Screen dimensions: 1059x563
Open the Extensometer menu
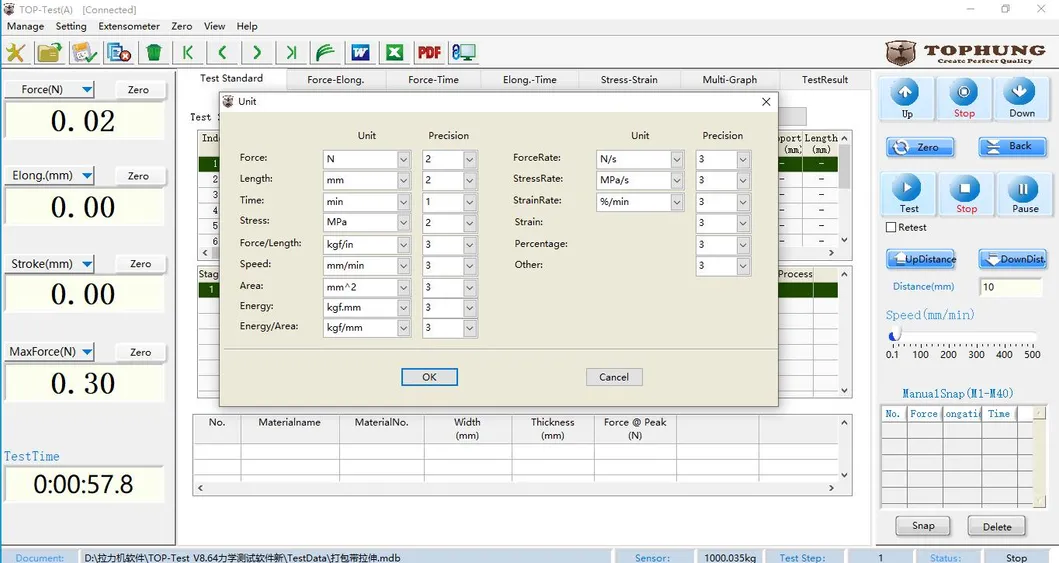129,26
